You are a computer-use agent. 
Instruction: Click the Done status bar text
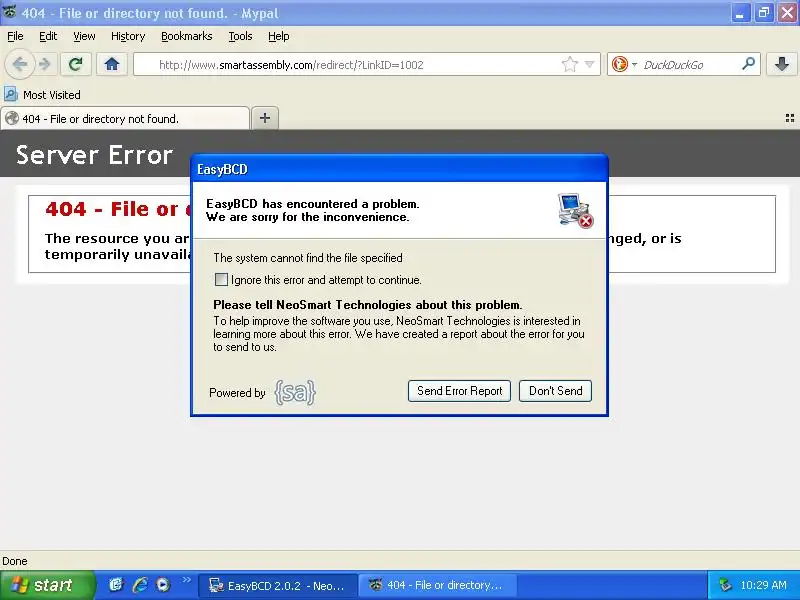(15, 561)
